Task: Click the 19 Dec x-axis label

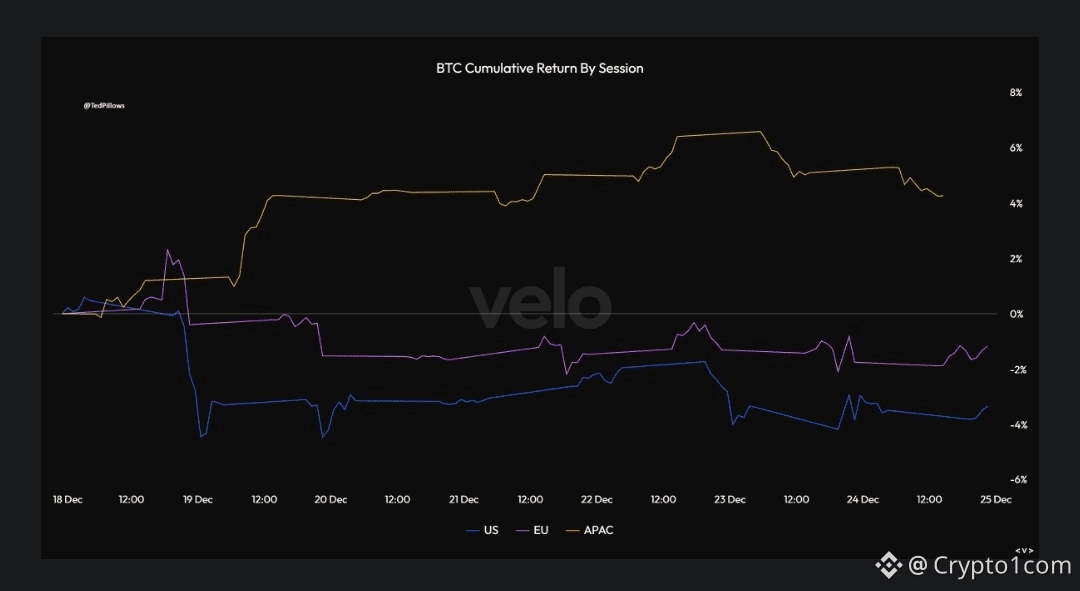Action: click(x=198, y=499)
